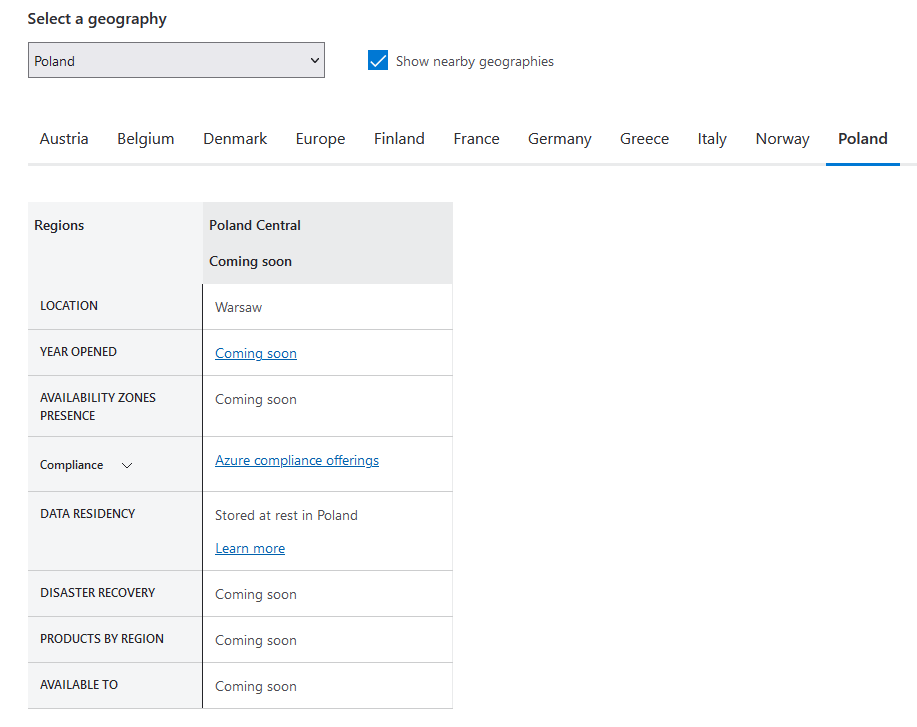Select the Greece tab
Image resolution: width=917 pixels, height=727 pixels.
point(644,139)
